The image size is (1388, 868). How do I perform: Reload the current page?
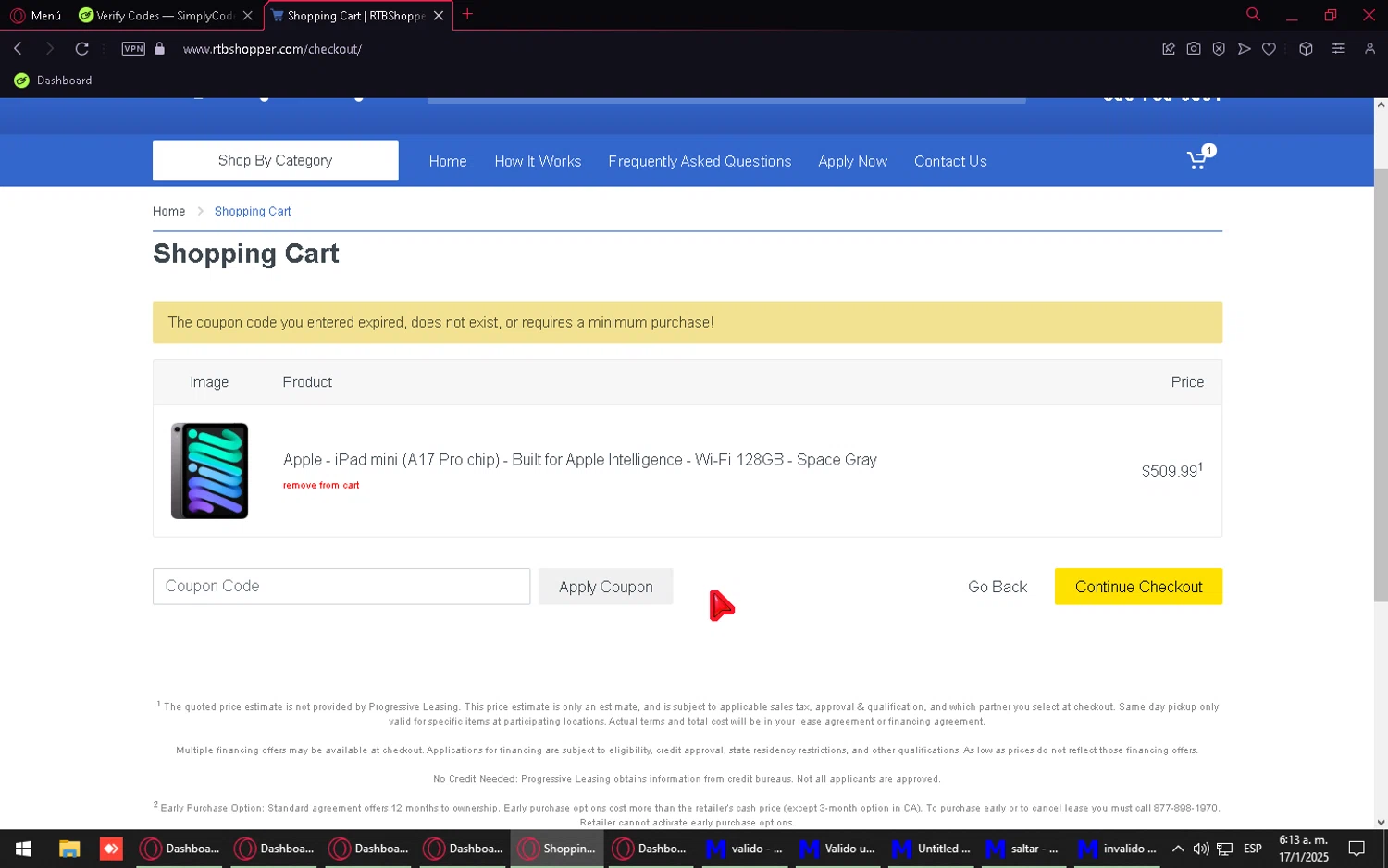click(x=81, y=48)
